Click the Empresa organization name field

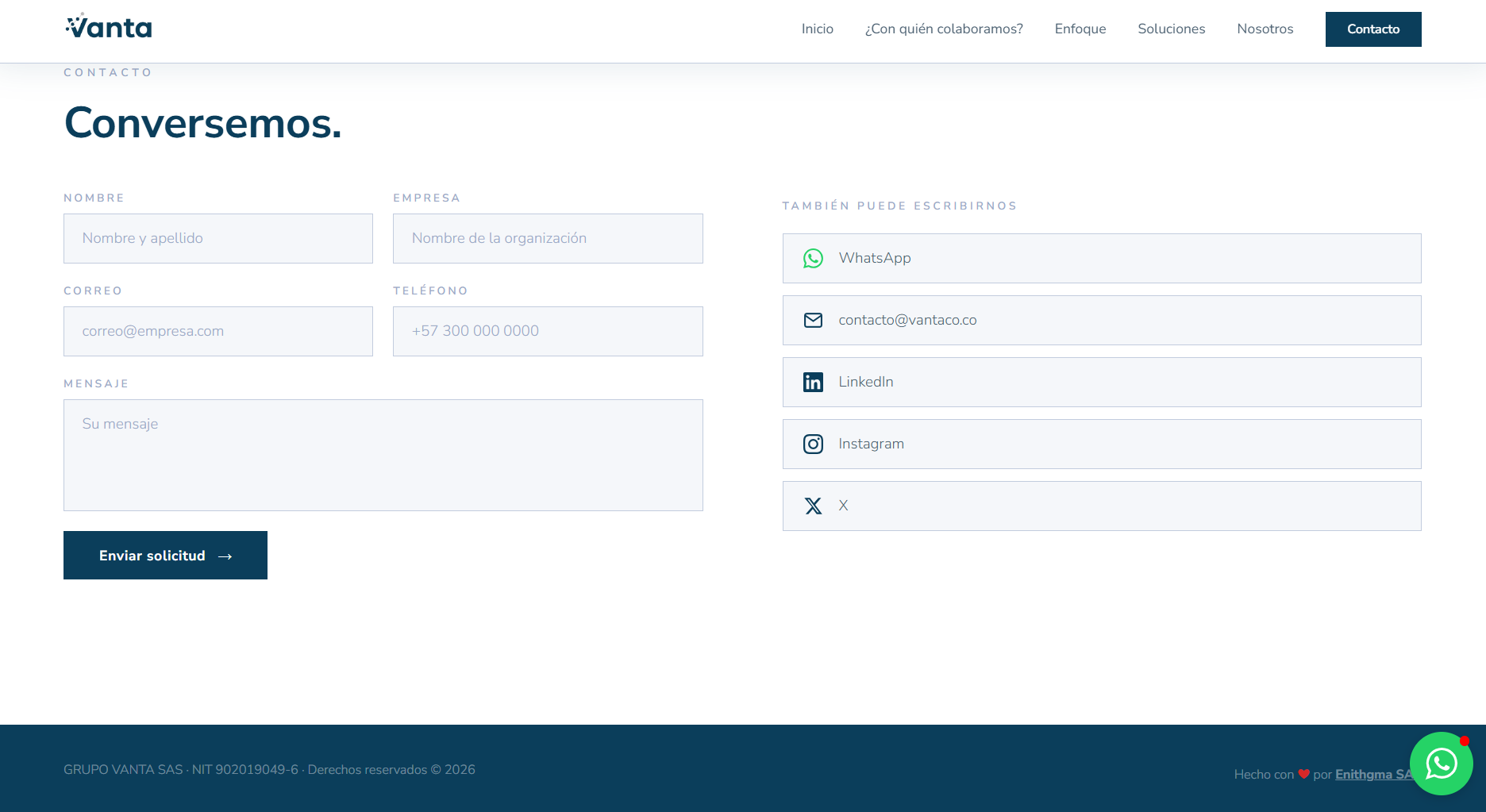pos(548,239)
